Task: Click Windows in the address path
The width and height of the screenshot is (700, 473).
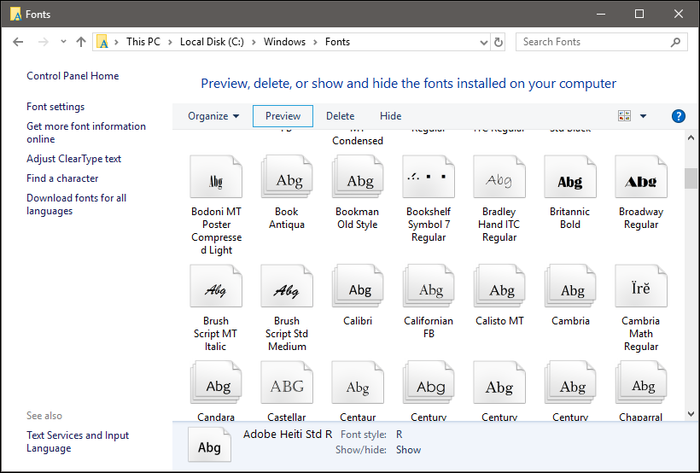Action: point(284,41)
